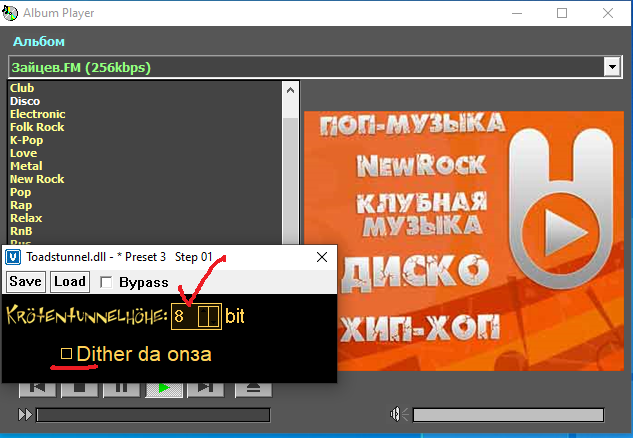Click the previous track button
633x438 pixels.
38,389
